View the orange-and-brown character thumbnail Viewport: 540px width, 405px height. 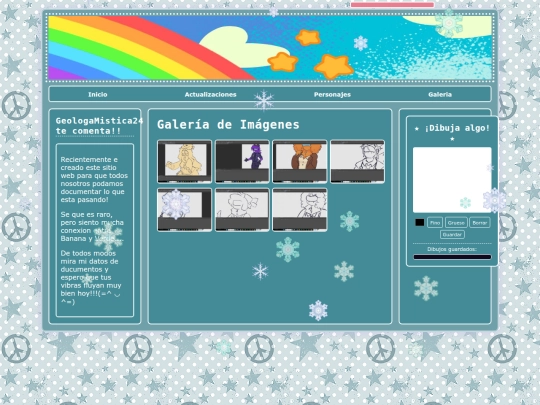300,161
